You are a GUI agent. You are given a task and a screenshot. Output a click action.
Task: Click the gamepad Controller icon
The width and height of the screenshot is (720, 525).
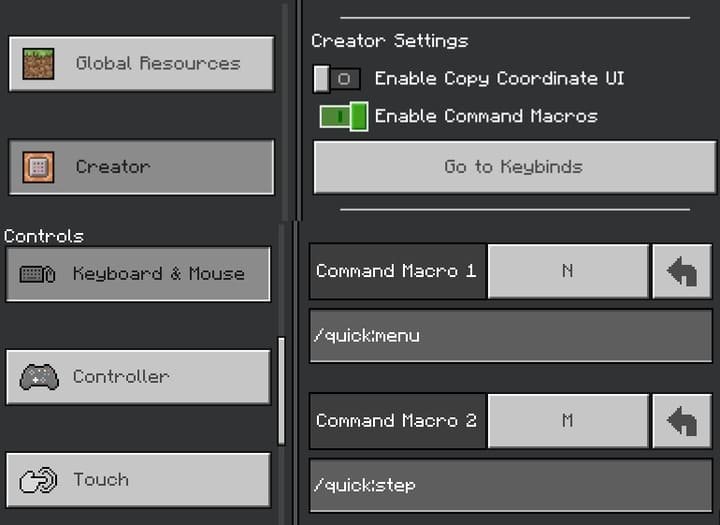[x=38, y=377]
